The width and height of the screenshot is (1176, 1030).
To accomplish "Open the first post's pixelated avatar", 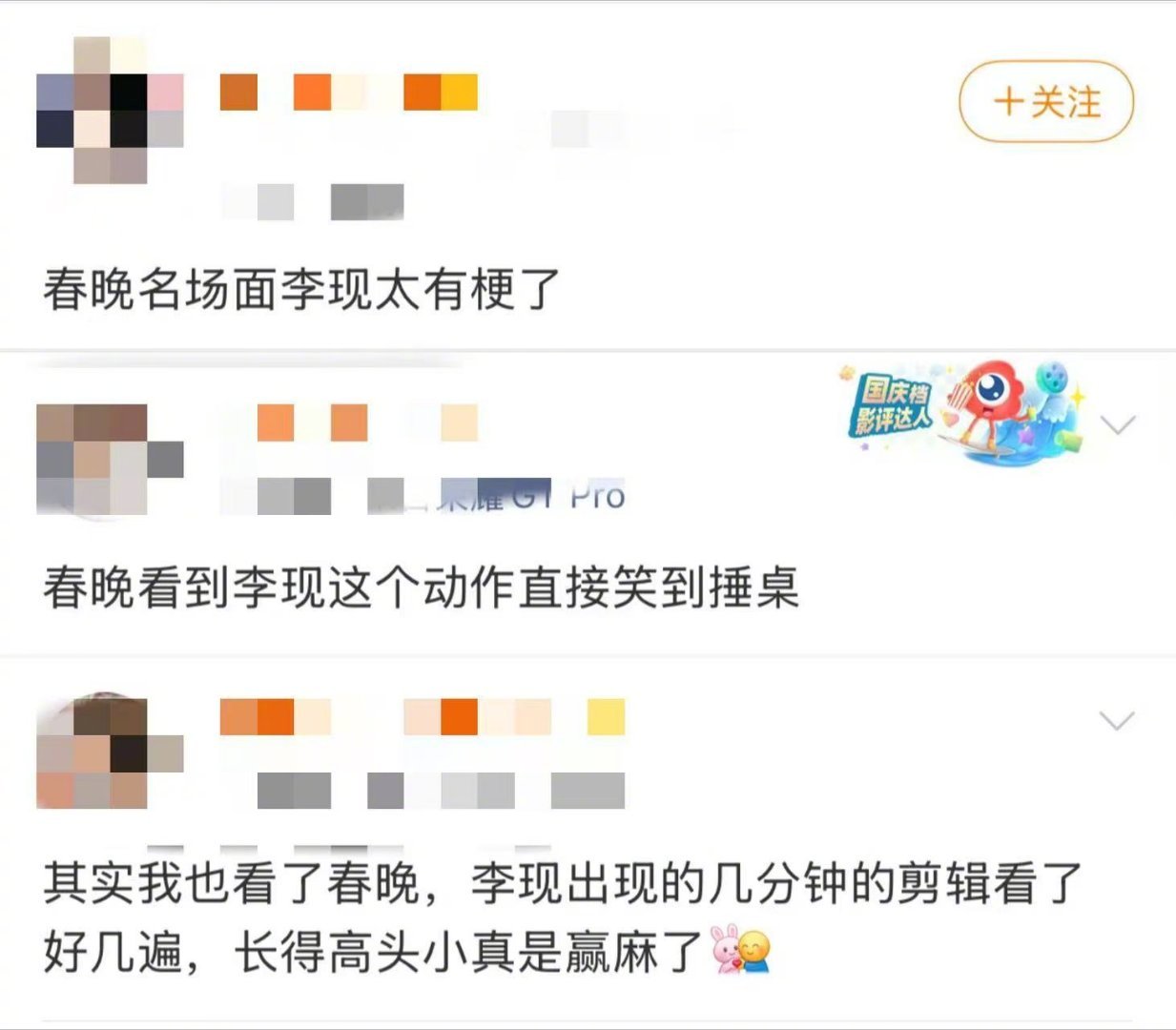I will (110, 111).
